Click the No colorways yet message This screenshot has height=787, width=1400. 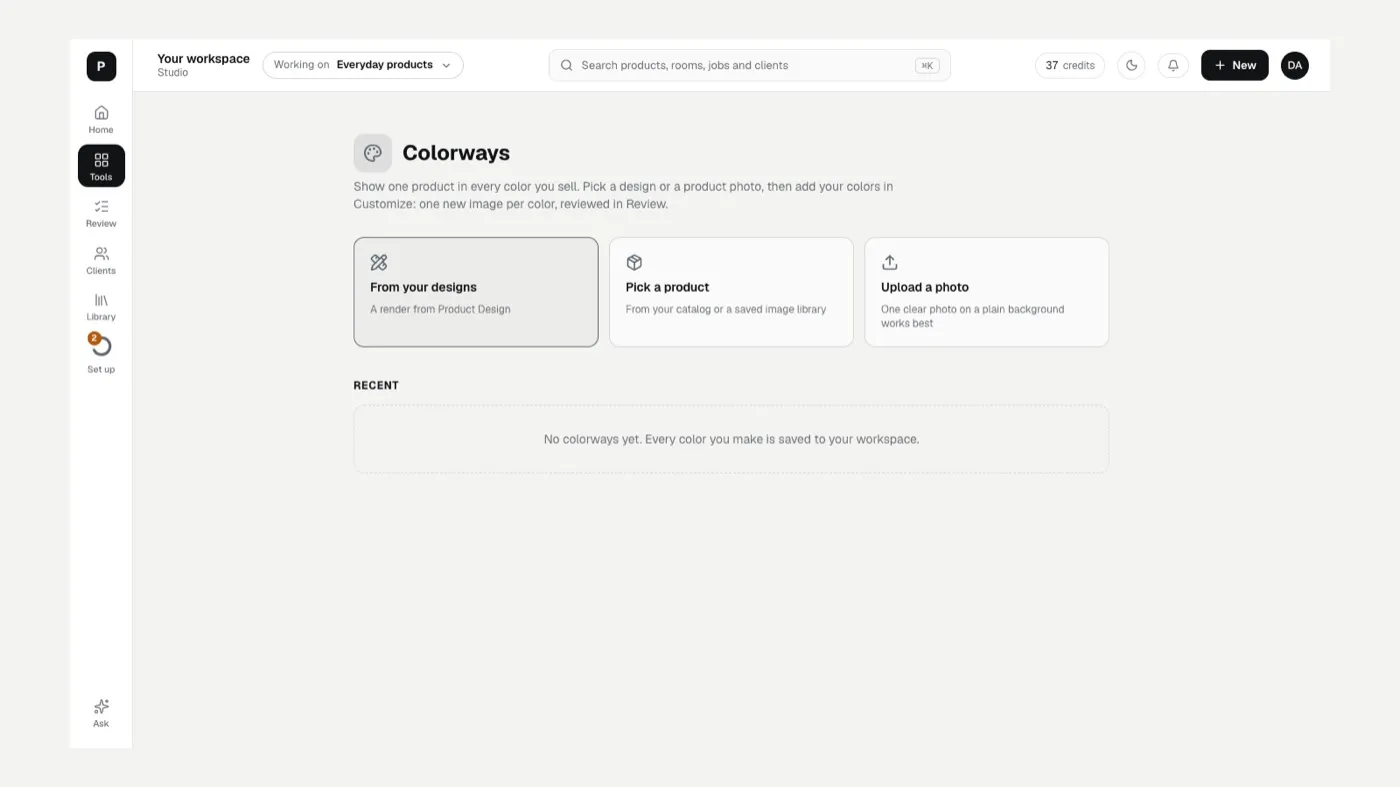coord(731,439)
